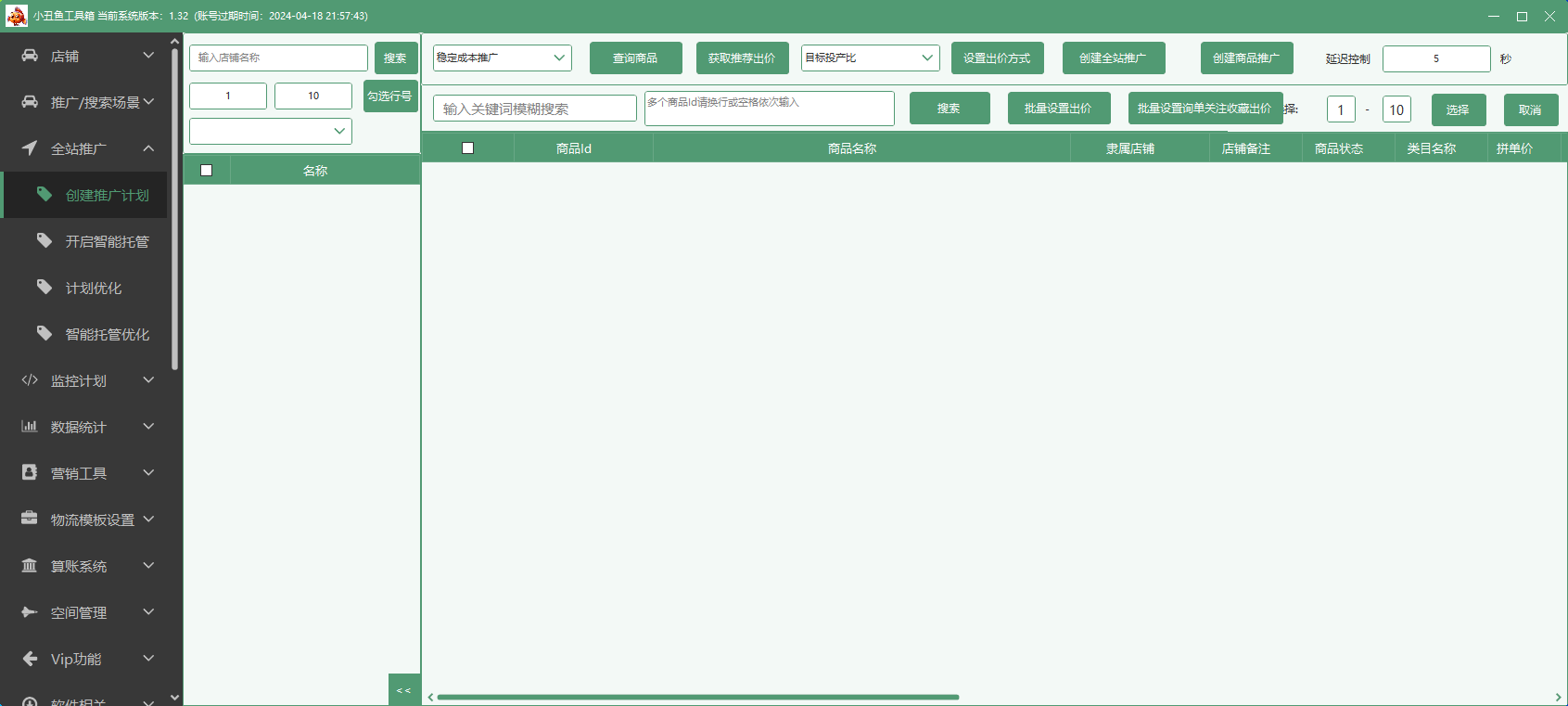
Task: Open the 稳定成本推广 dropdown
Action: pyautogui.click(x=502, y=58)
